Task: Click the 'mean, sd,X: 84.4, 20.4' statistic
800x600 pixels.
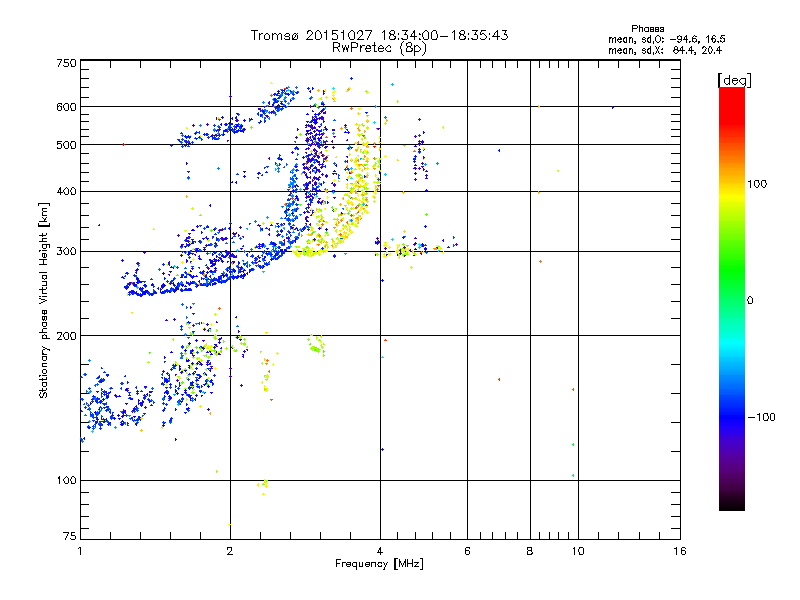Action: [x=665, y=50]
